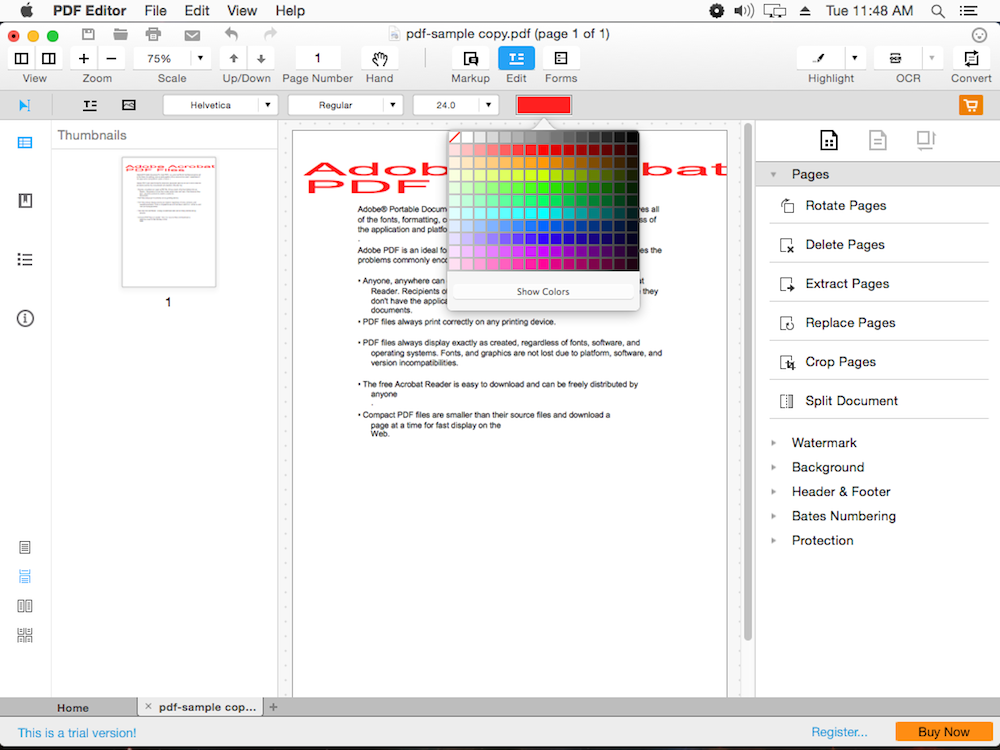Open the File menu
The width and height of the screenshot is (1000, 750).
[156, 11]
